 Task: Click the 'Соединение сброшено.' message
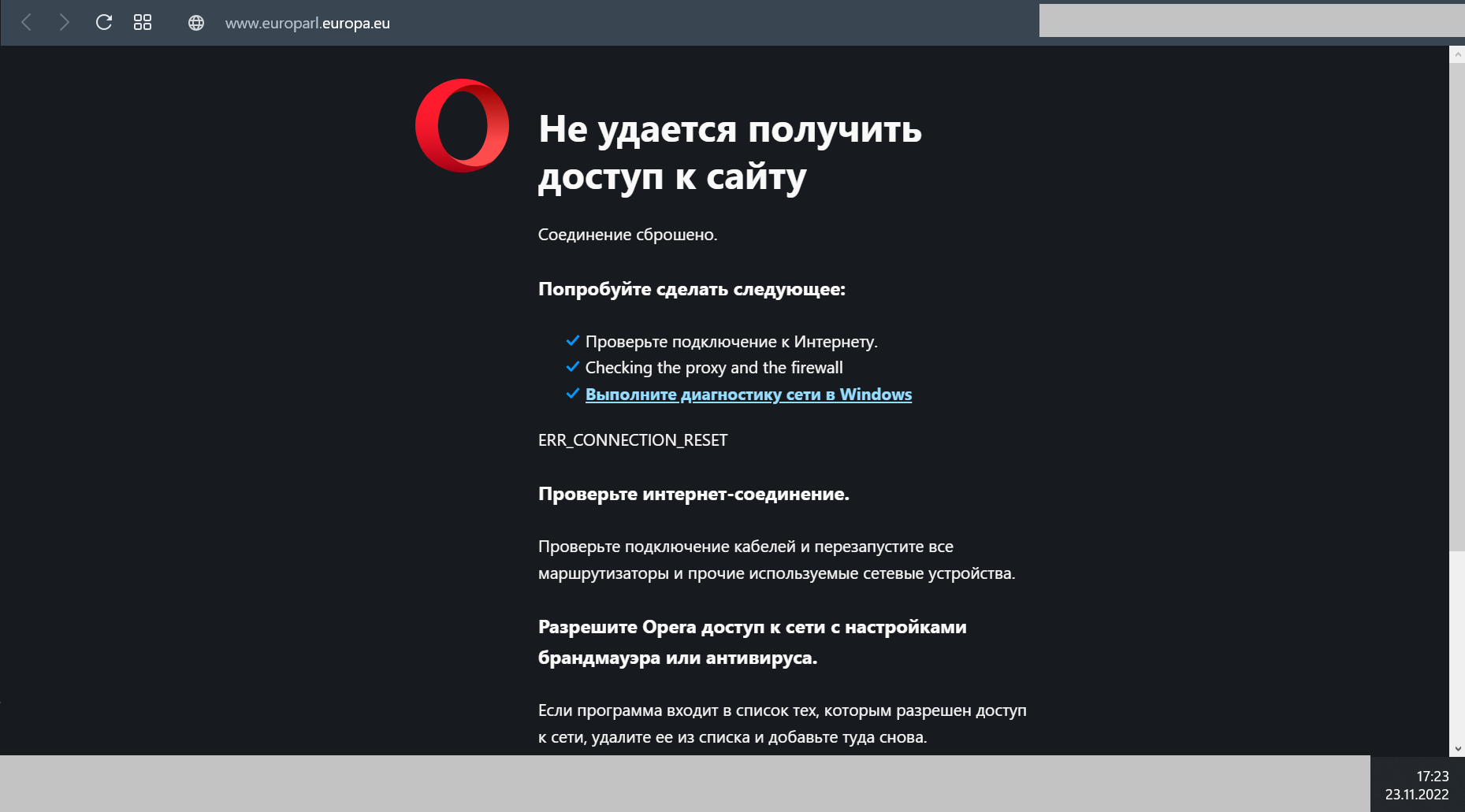click(x=627, y=235)
